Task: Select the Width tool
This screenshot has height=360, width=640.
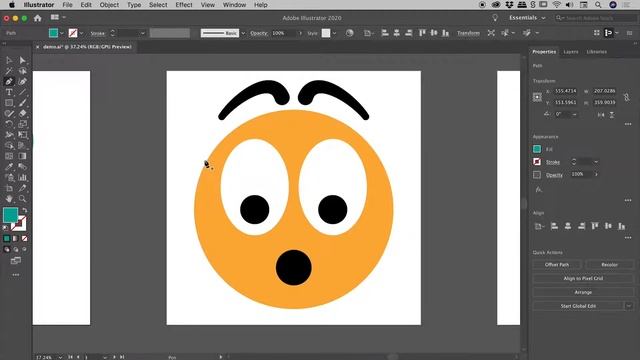Action: point(9,135)
